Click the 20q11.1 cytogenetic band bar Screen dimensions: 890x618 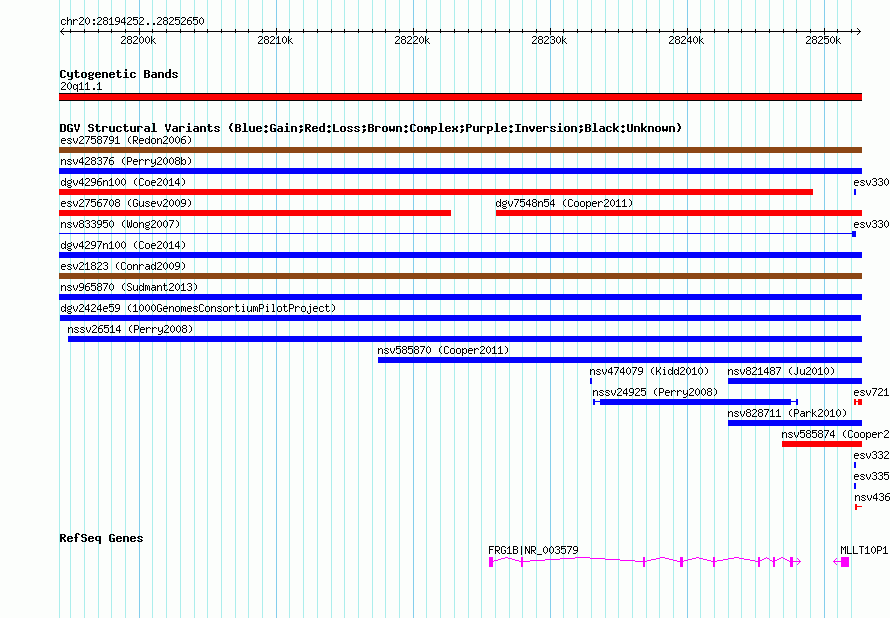[460, 97]
